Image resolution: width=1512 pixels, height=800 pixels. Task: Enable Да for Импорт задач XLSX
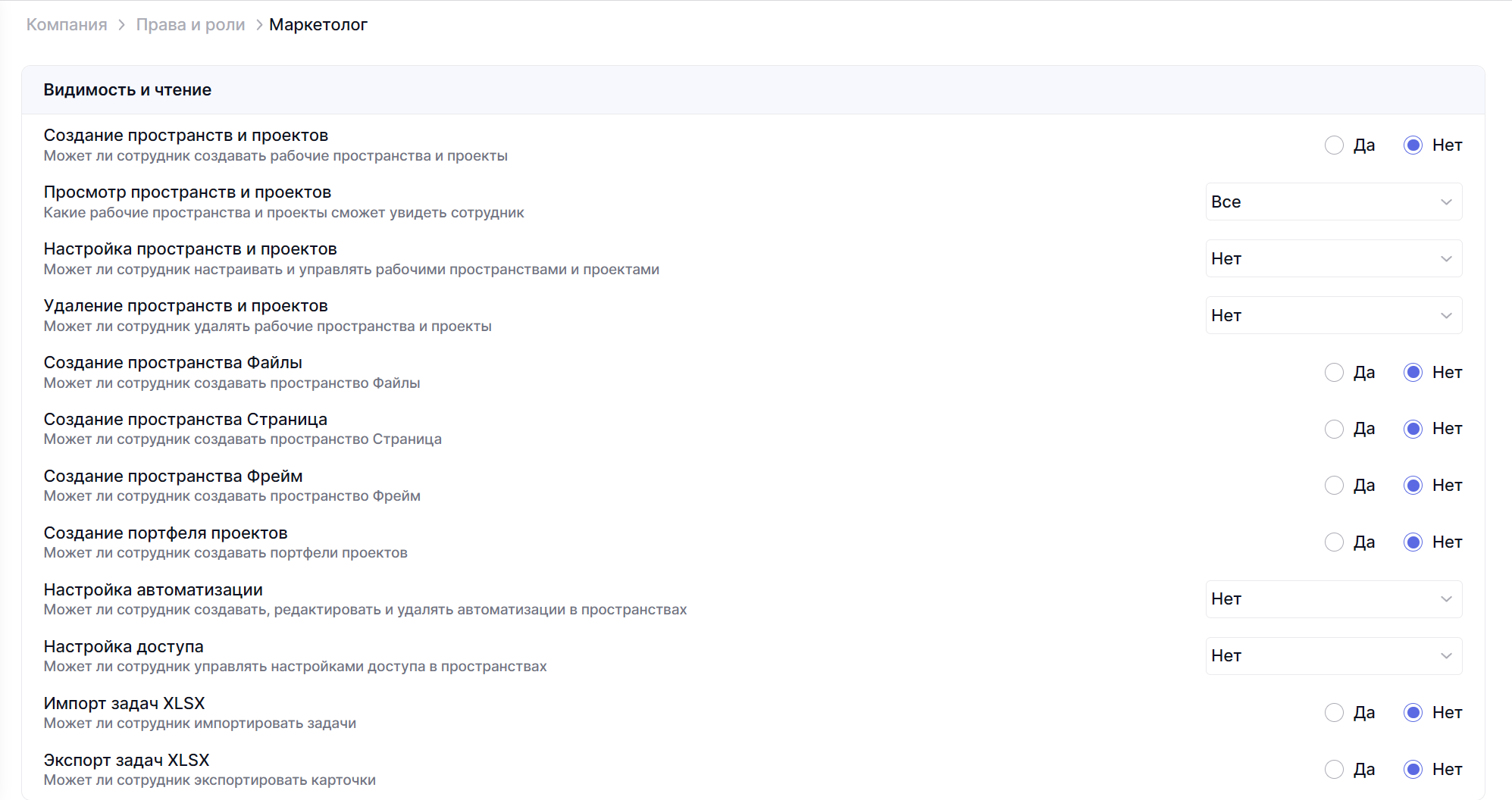coord(1334,713)
